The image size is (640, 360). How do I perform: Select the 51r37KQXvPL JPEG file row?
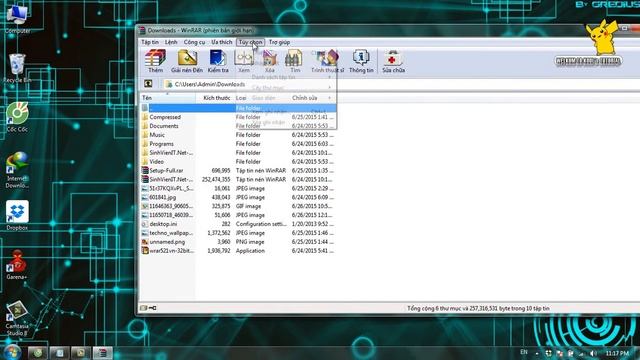pyautogui.click(x=238, y=189)
